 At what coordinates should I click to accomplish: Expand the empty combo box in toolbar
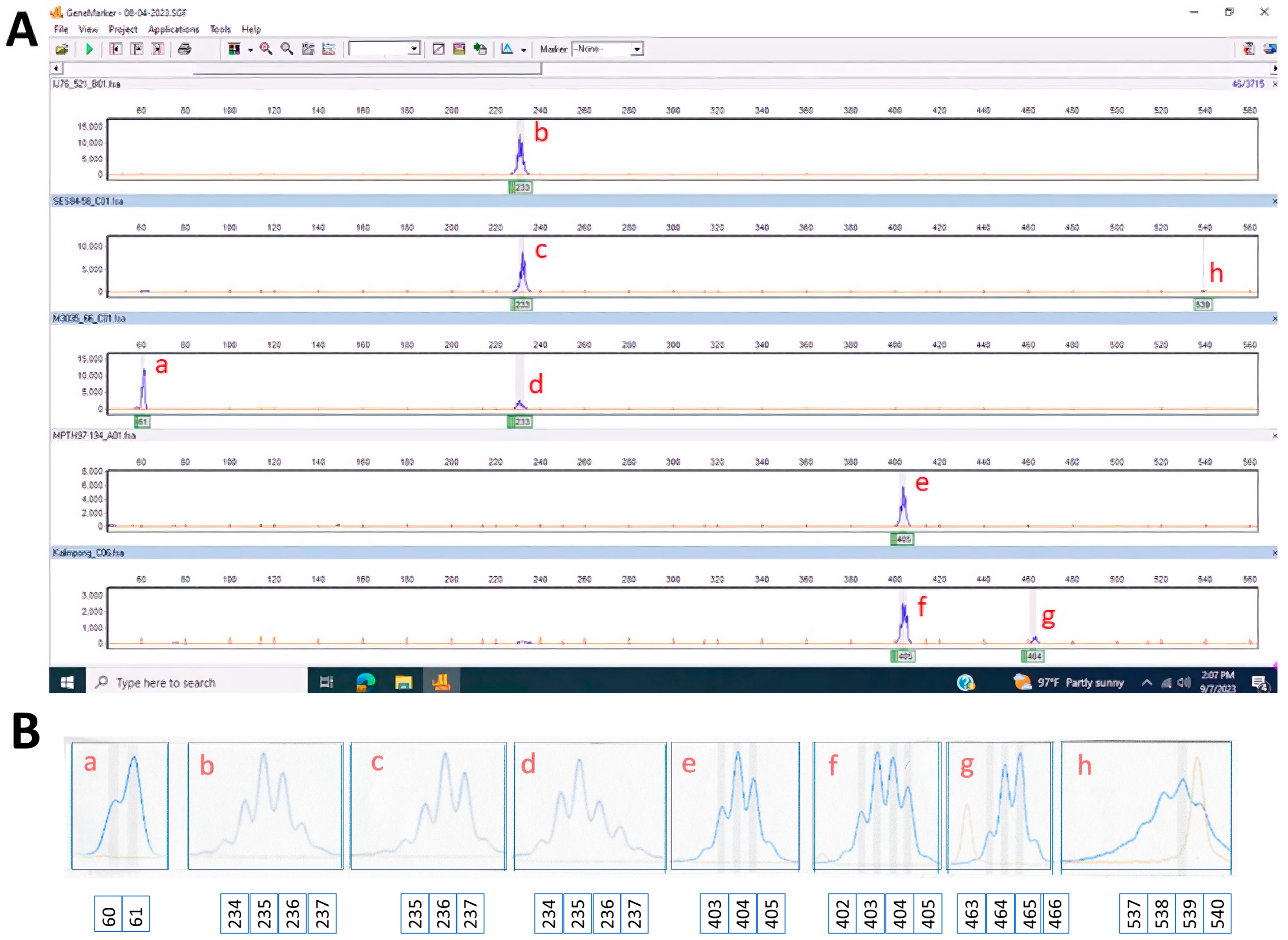pos(414,49)
